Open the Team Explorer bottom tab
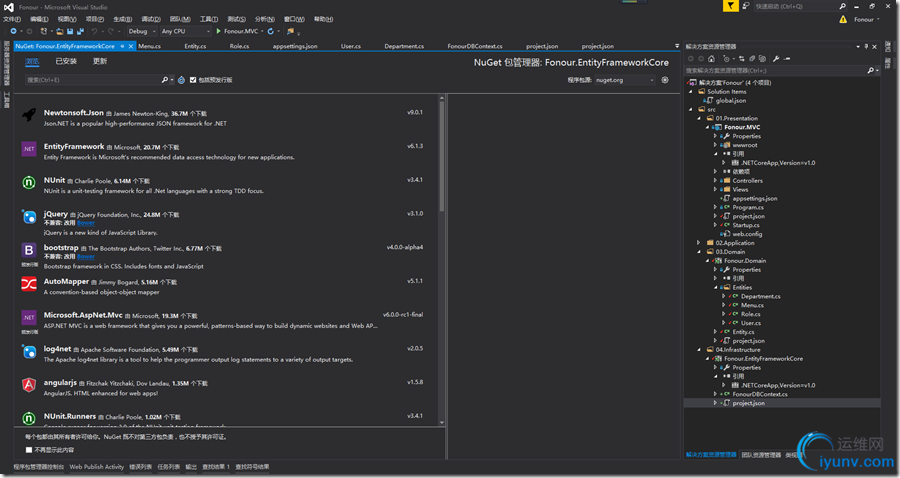The height and width of the screenshot is (478, 900). (x=761, y=454)
